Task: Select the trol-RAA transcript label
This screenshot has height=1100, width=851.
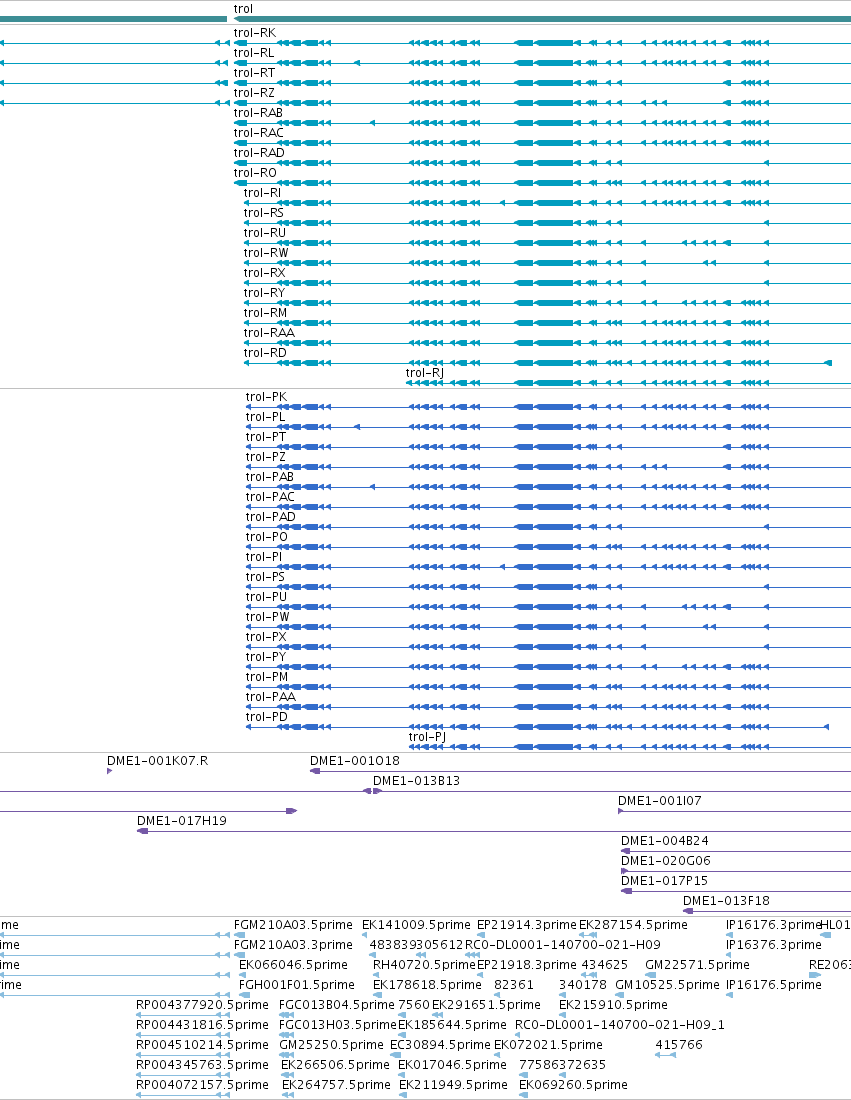Action: coord(269,333)
